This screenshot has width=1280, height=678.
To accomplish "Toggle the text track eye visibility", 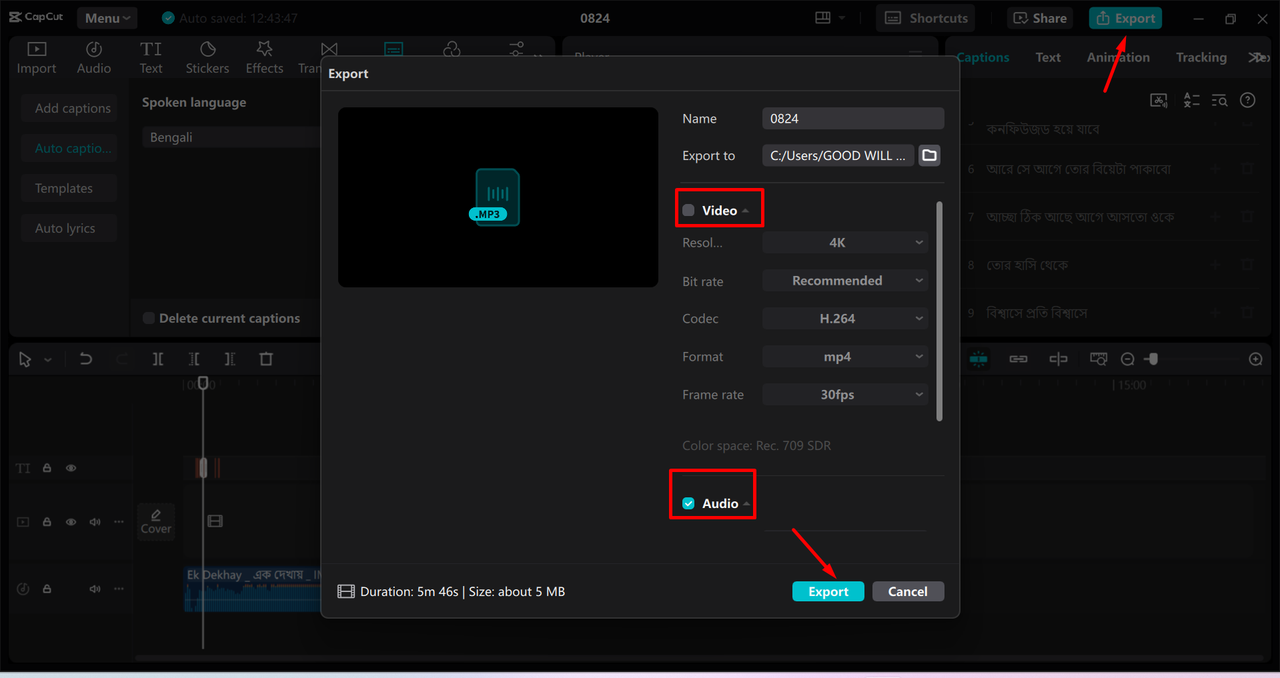I will click(x=71, y=468).
